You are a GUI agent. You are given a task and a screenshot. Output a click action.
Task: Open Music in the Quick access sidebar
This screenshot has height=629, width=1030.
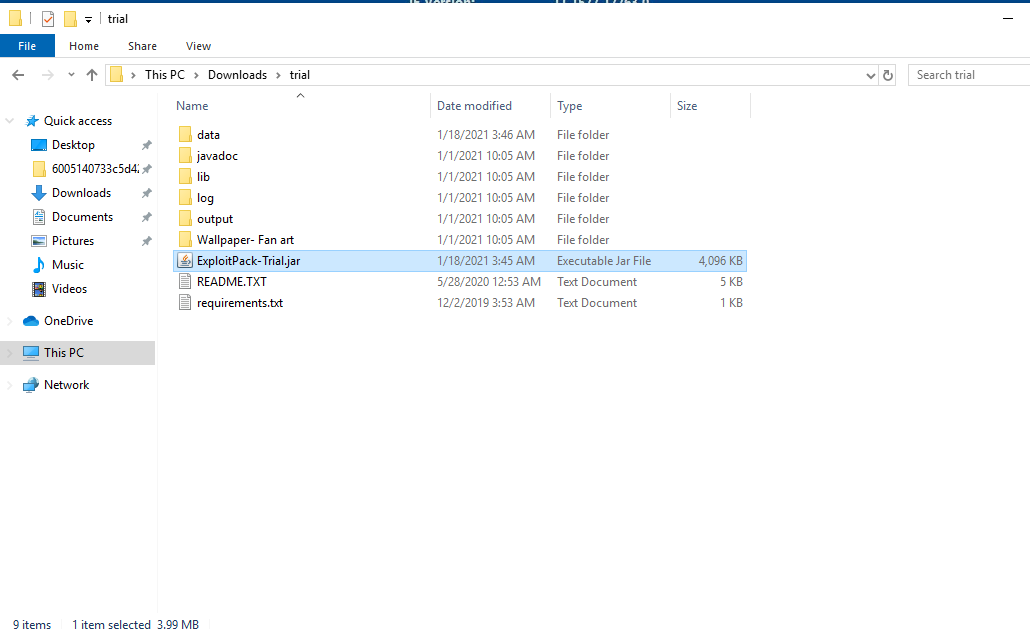[x=67, y=265]
